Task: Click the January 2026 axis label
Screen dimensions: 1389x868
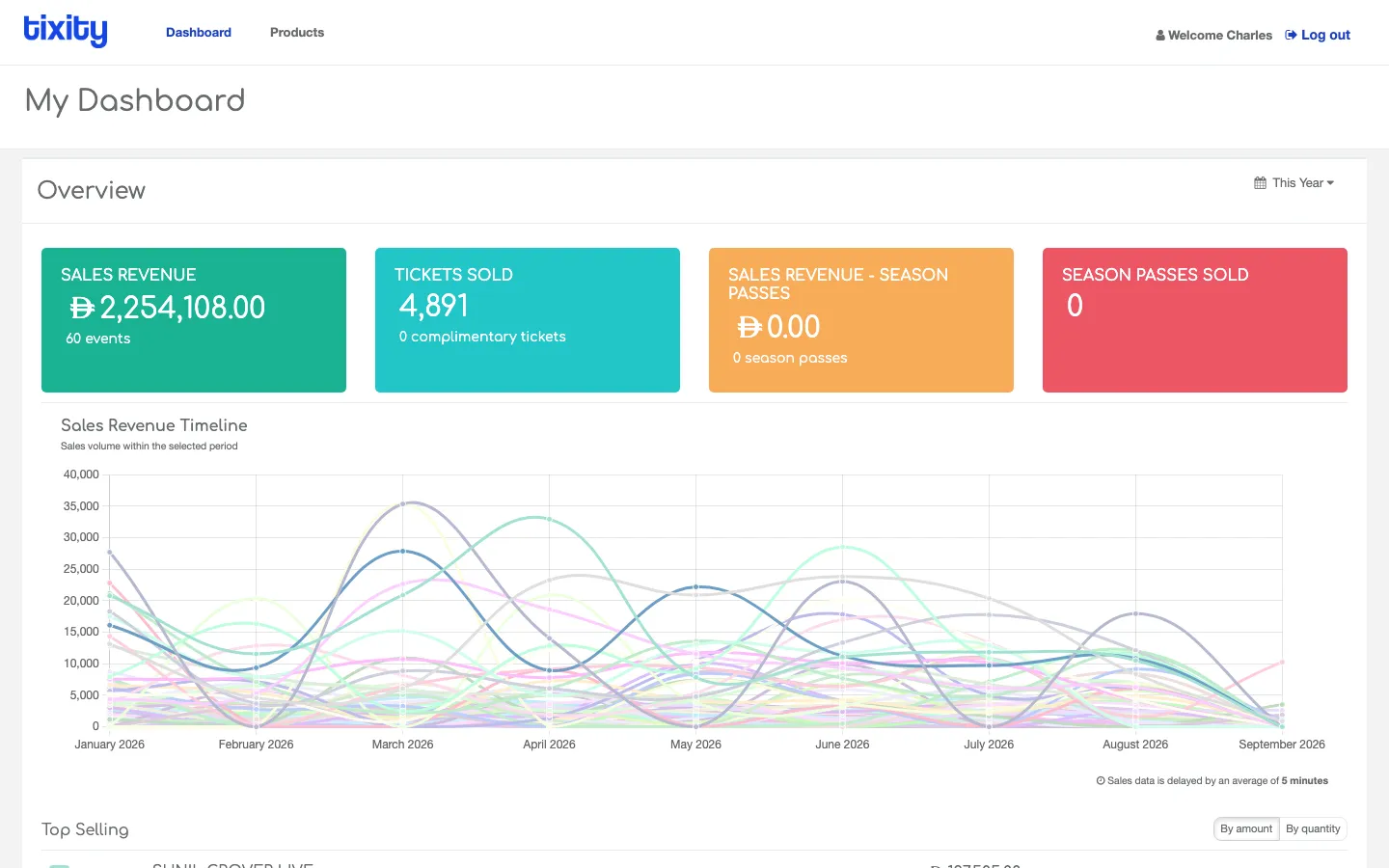Action: pyautogui.click(x=110, y=745)
